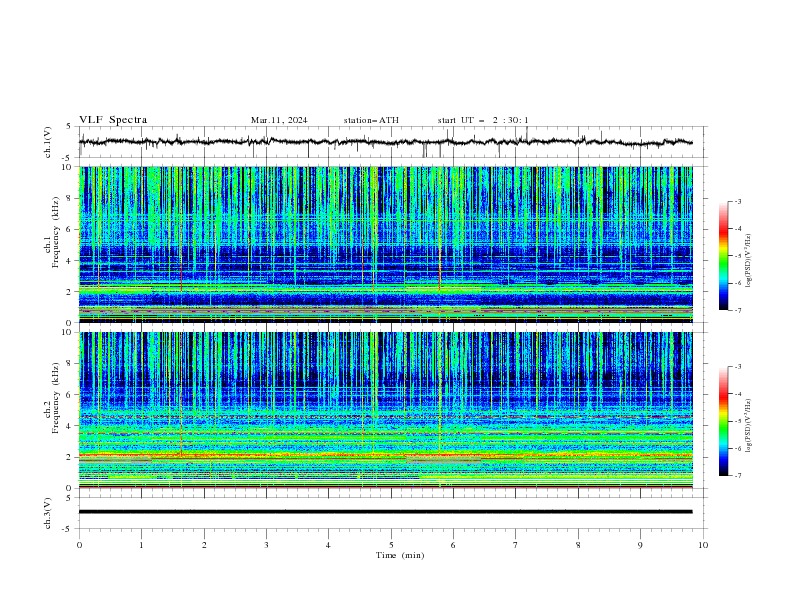Click time axis tick label '8'
Image resolution: width=792 pixels, height=612 pixels.
coord(578,545)
